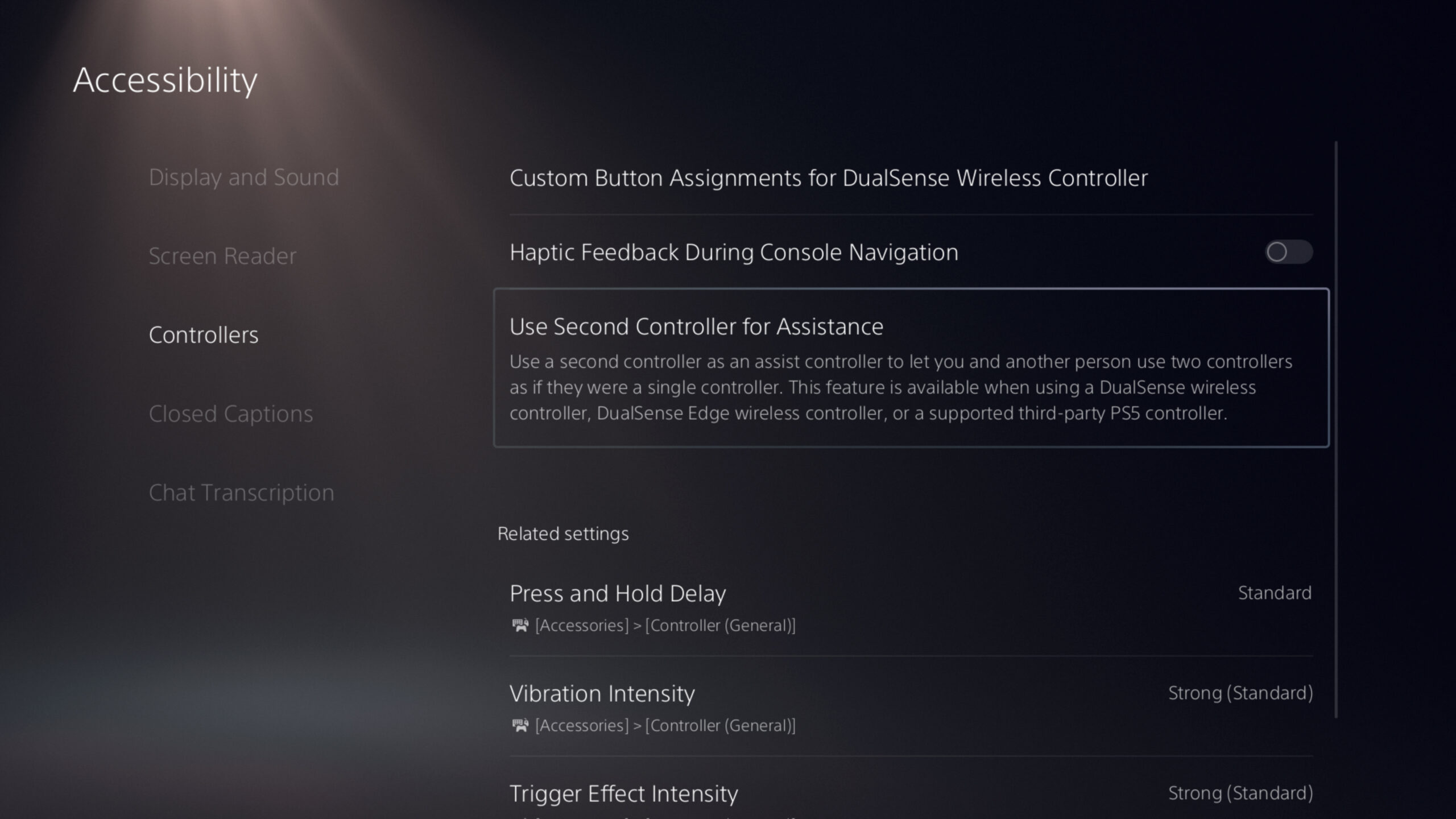The image size is (1456, 819).
Task: Select Screen Reader settings
Action: coord(222,256)
